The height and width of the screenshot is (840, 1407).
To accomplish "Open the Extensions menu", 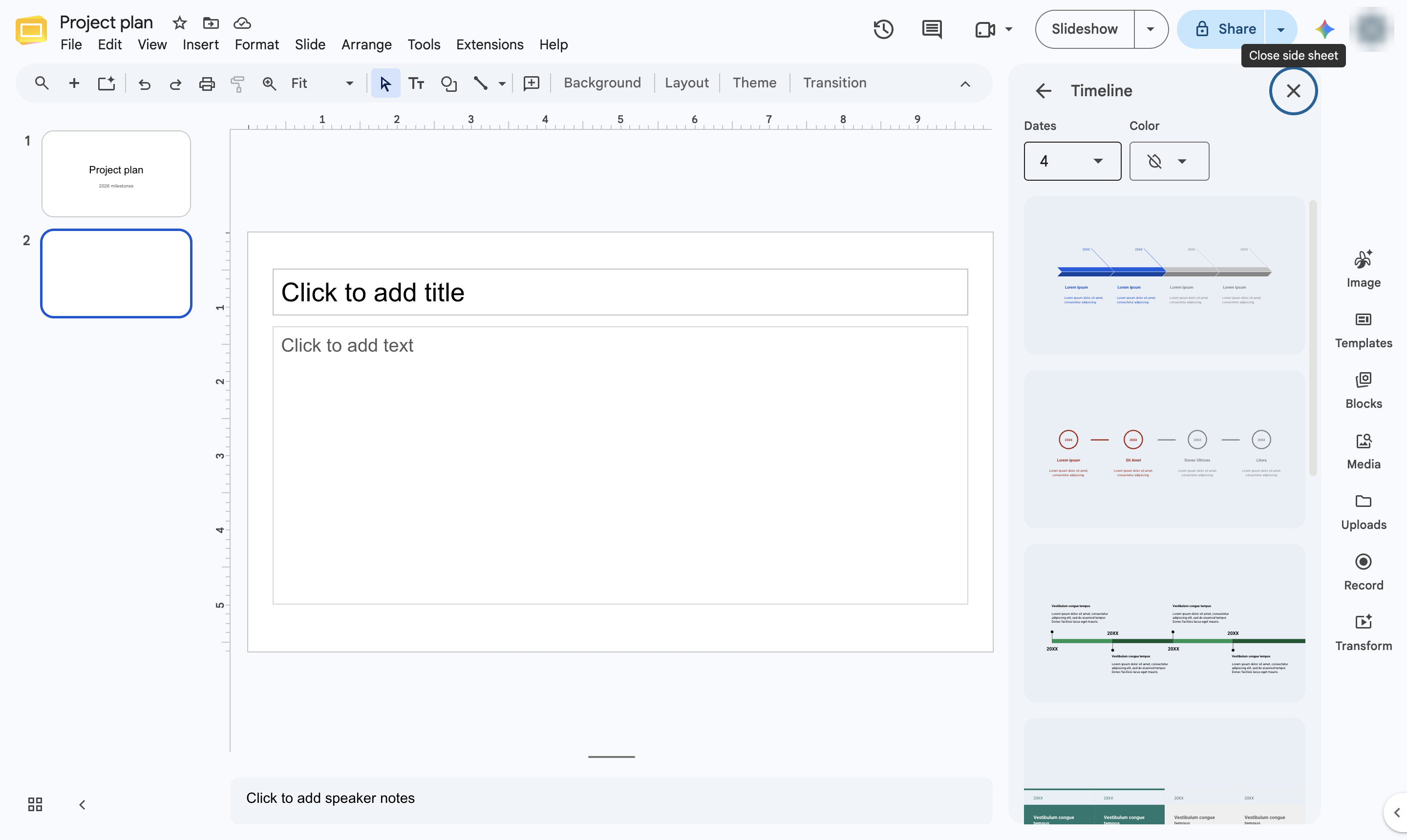I will [x=490, y=45].
